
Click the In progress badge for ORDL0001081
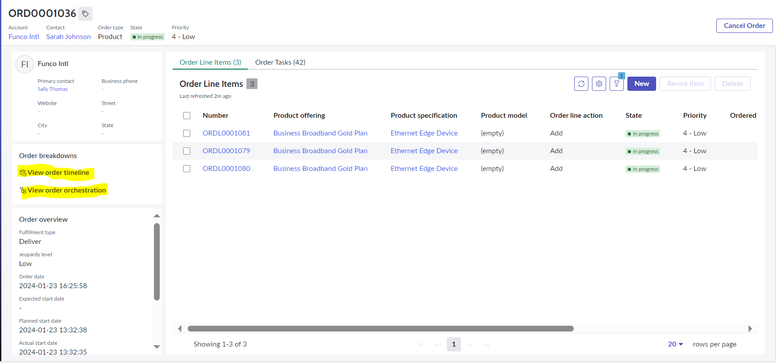point(642,134)
